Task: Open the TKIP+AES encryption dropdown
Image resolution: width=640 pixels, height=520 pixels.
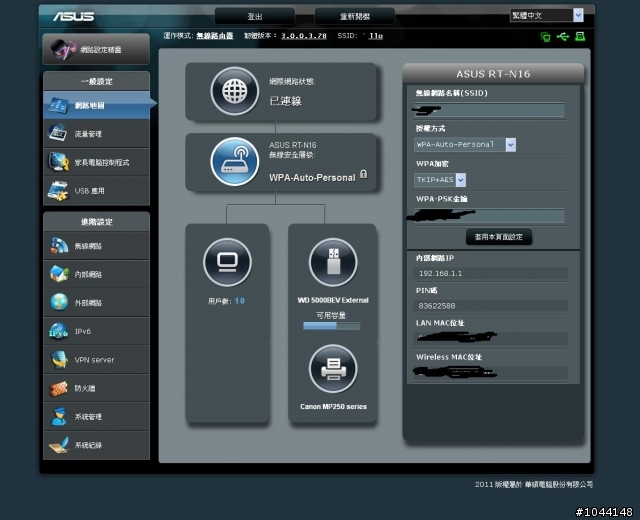Action: (440, 180)
